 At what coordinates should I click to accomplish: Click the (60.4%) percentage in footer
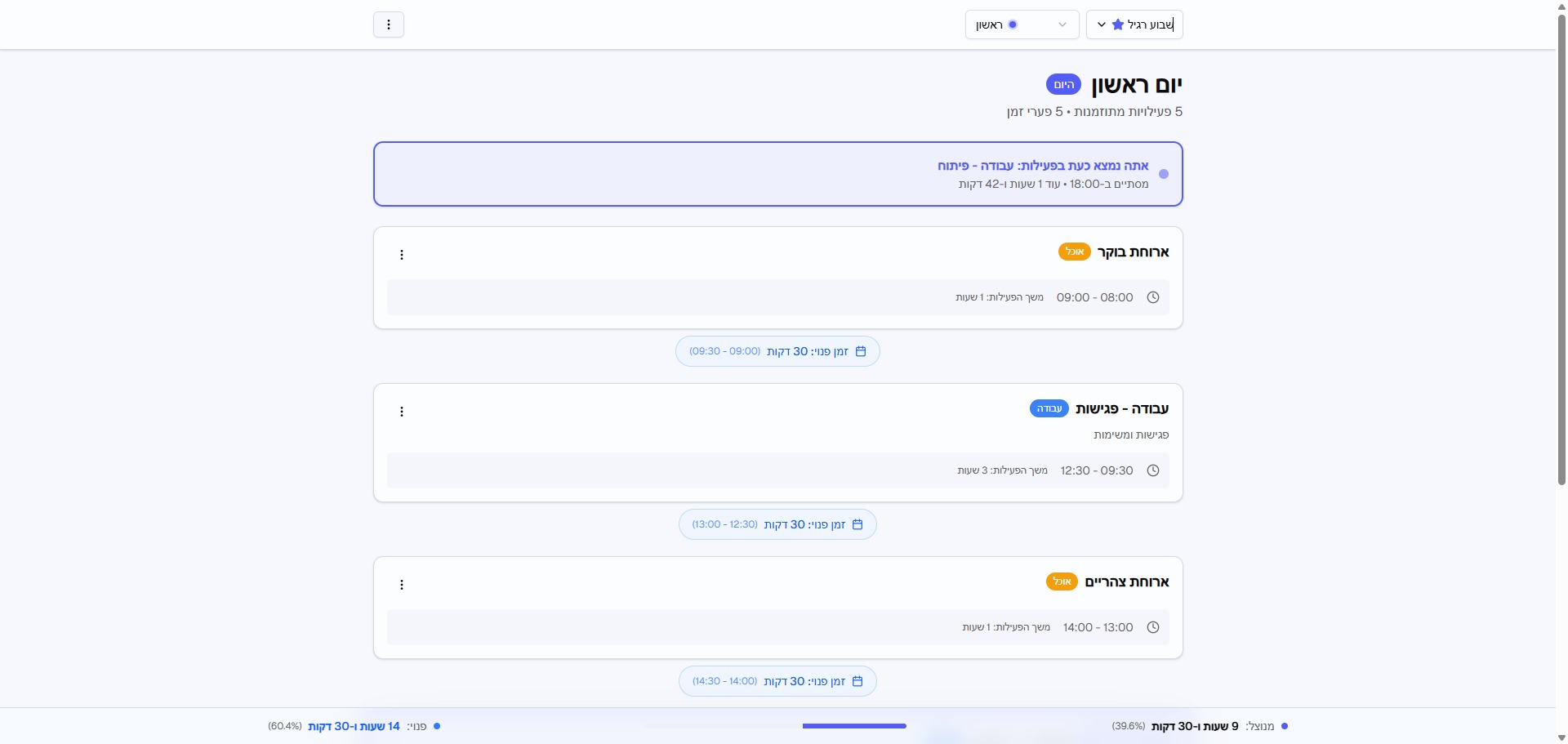(x=285, y=726)
